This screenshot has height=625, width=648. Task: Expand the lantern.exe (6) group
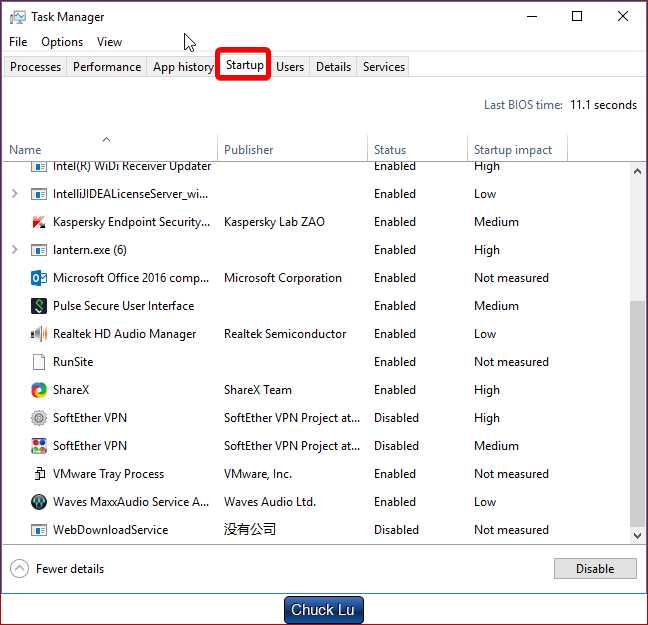[14, 250]
